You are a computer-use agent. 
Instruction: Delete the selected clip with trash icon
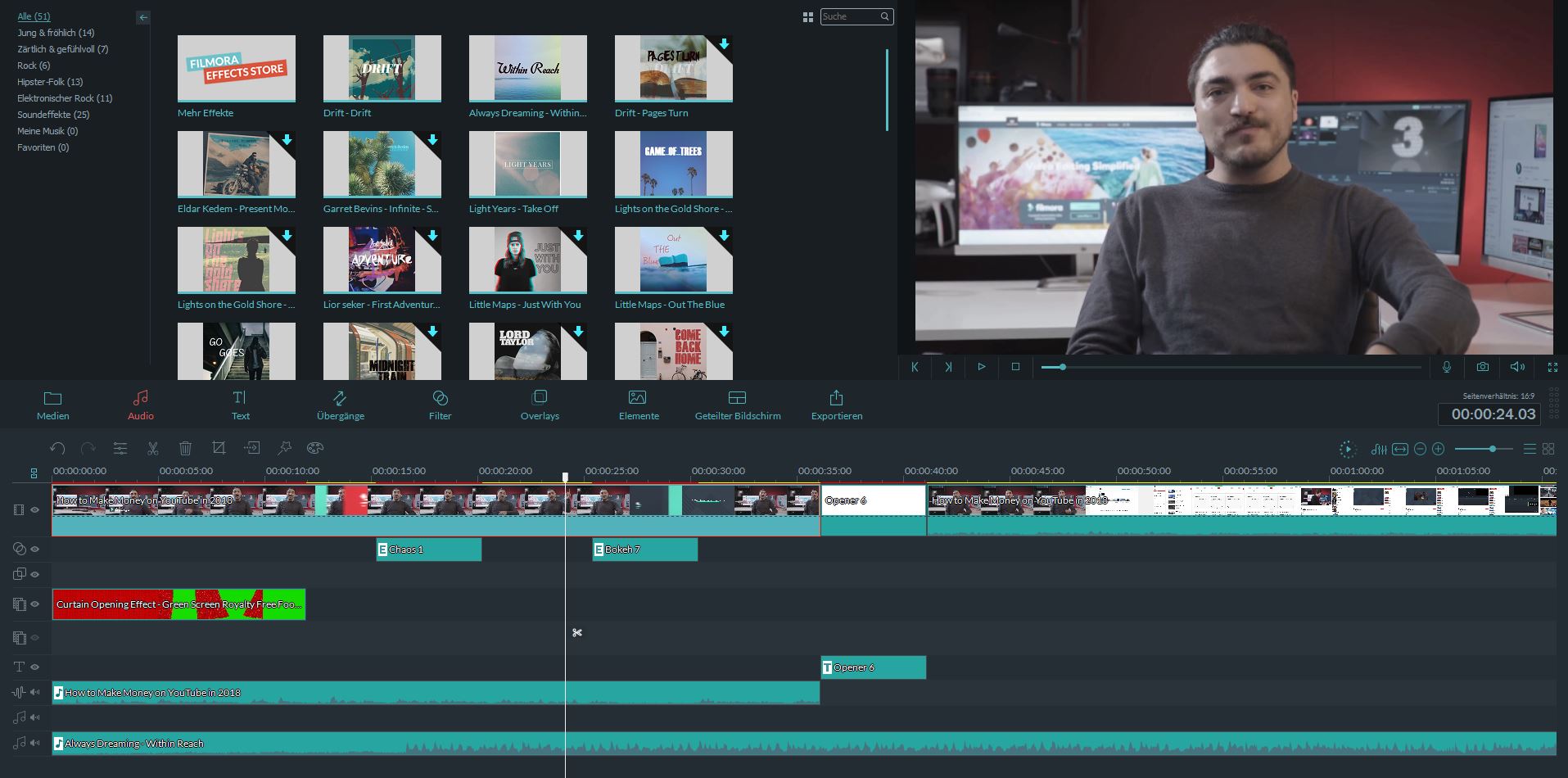(x=186, y=448)
